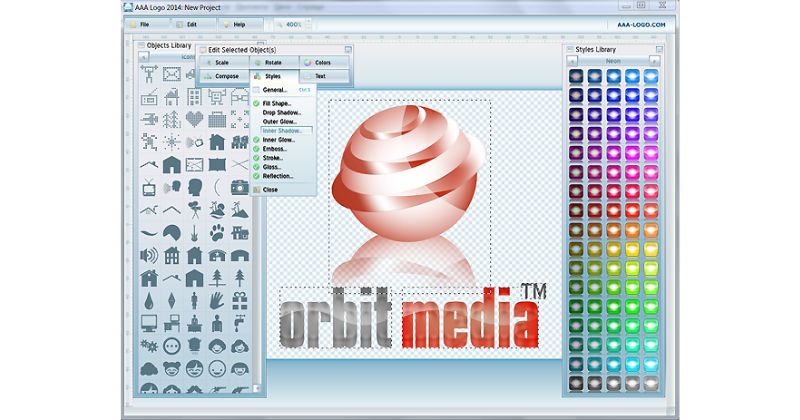This screenshot has height=420, width=800.
Task: Toggle the Emboss style checkmark
Action: [257, 149]
